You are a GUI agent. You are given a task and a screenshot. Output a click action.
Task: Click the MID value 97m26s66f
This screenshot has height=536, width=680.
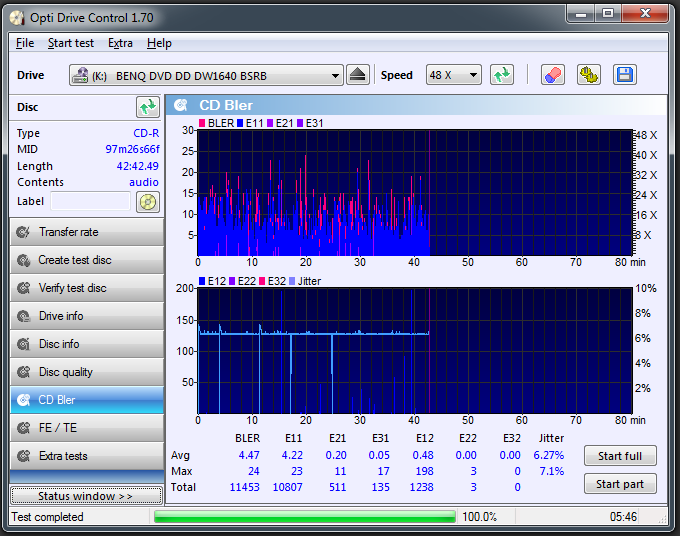pyautogui.click(x=132, y=149)
